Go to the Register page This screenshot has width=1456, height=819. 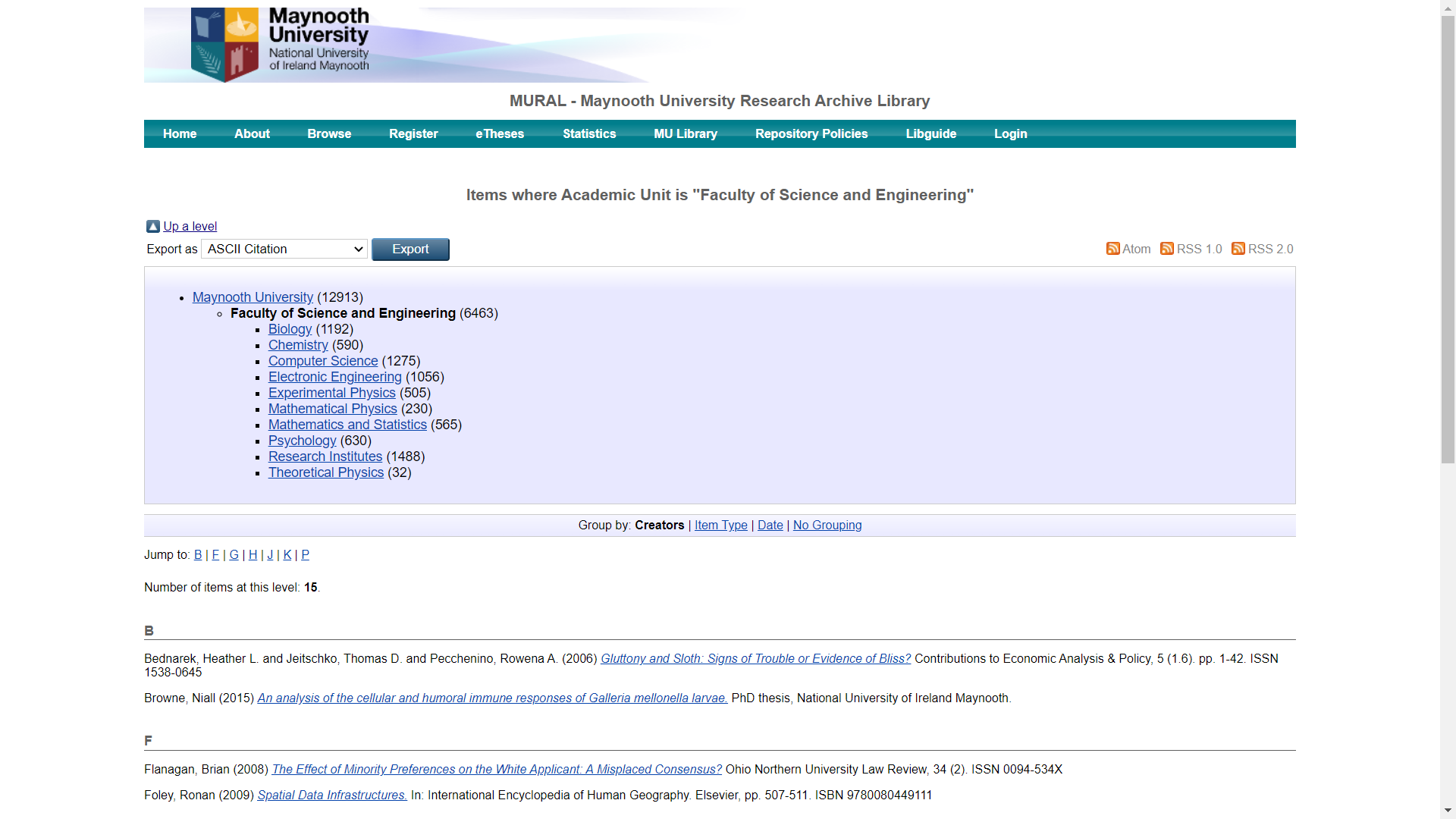413,134
